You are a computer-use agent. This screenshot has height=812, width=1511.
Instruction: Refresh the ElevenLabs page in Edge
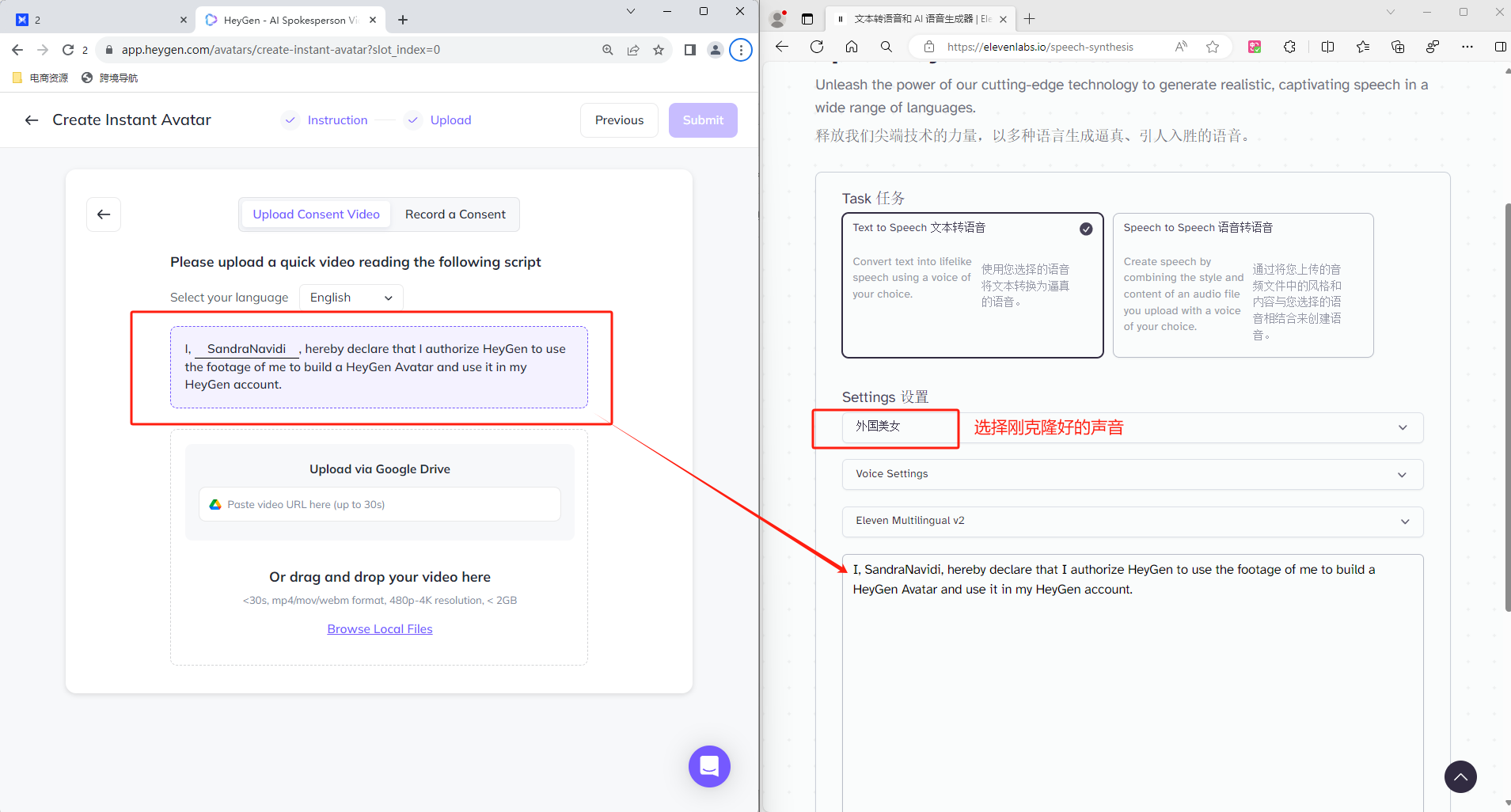point(817,47)
